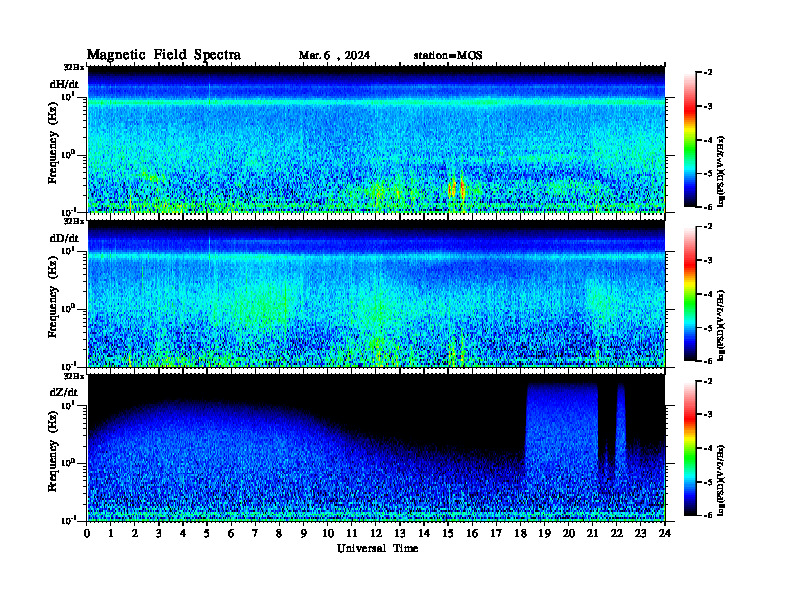Click the 'Universal Time' axis title

coord(377,548)
